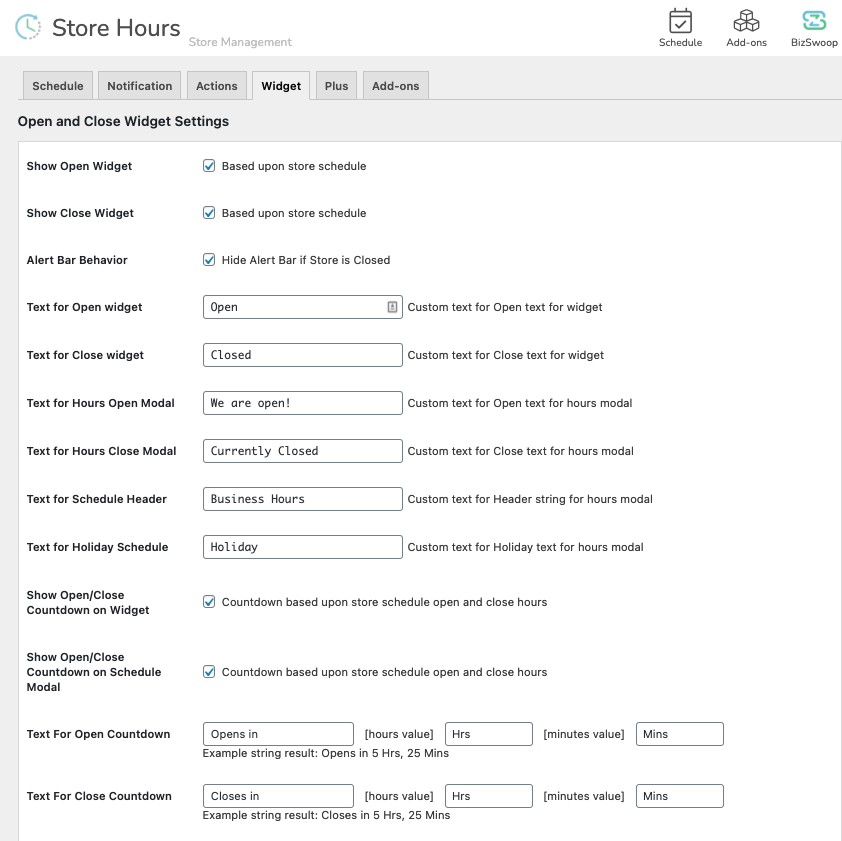Click the Hrs field for Open Countdown
Screen dimensions: 842x841
(x=489, y=734)
